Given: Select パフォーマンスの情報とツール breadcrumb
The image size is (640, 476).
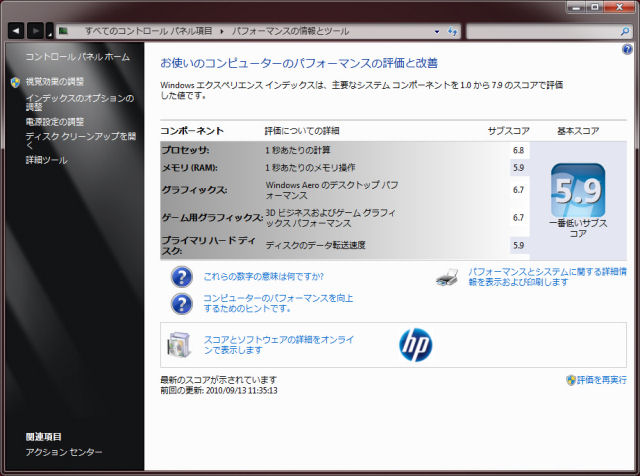Looking at the screenshot, I should tap(290, 31).
